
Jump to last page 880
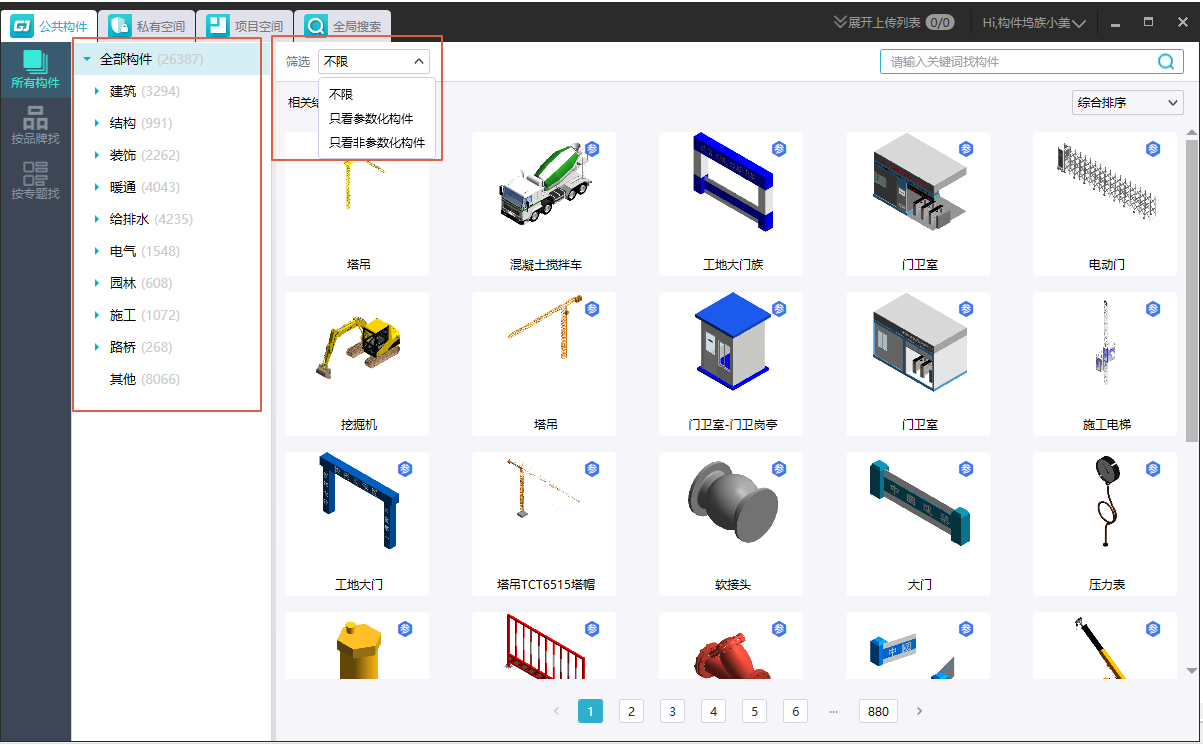878,711
